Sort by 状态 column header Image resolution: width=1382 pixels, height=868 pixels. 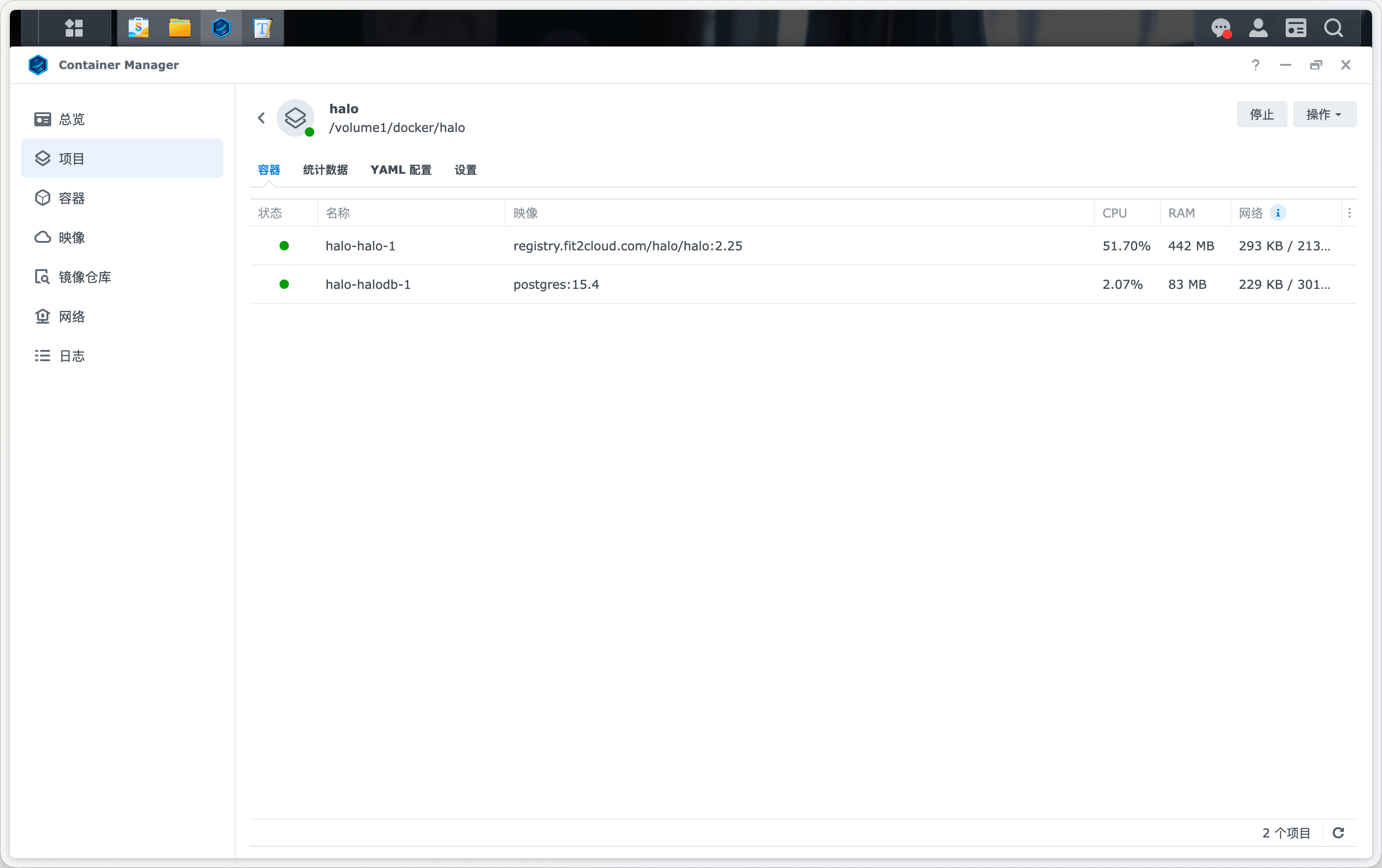pos(284,213)
